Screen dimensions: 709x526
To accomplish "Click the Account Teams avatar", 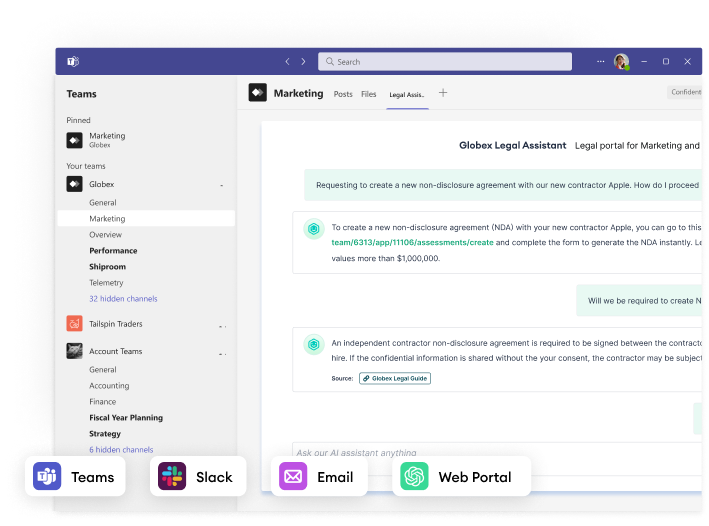I will click(75, 351).
